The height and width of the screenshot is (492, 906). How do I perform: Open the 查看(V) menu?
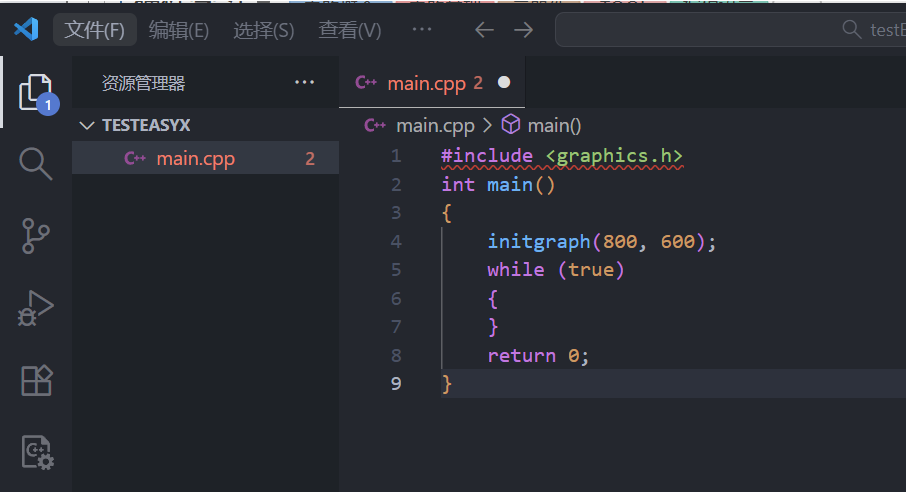click(350, 29)
